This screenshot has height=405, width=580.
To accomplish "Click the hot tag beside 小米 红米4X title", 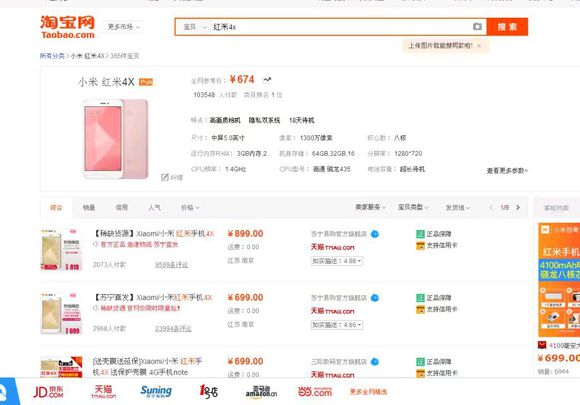I will tap(146, 82).
